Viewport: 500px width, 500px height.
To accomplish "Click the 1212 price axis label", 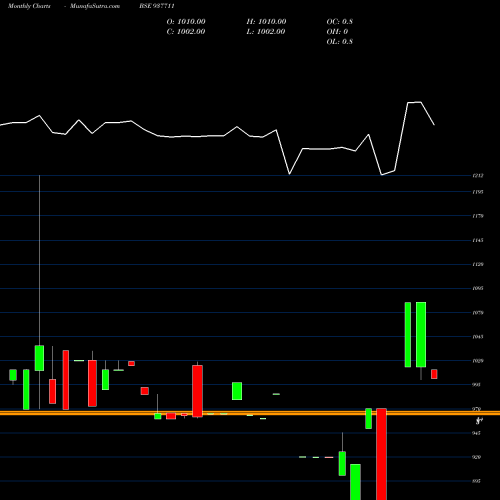I will tap(478, 176).
